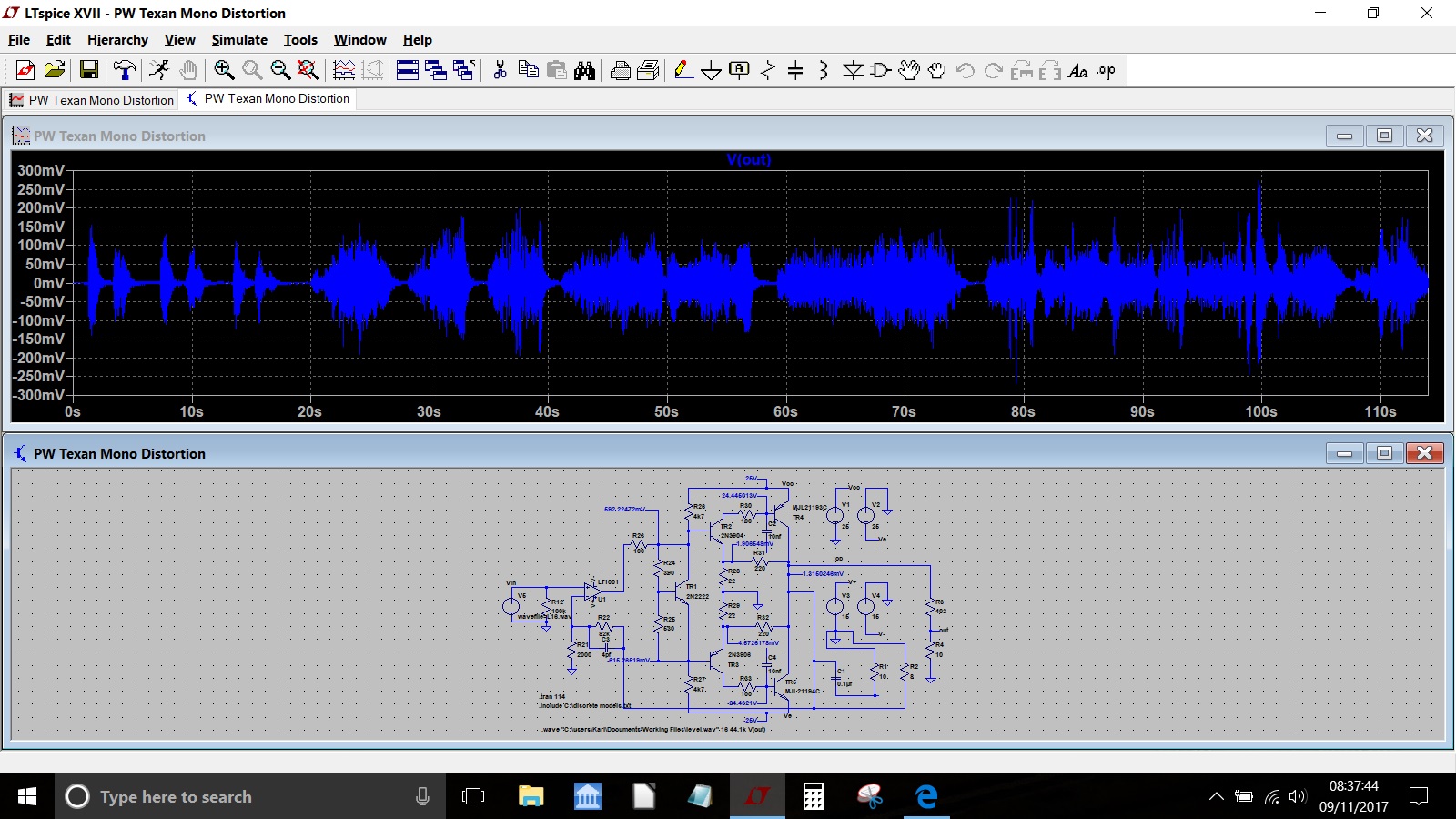Open the File menu

(x=19, y=40)
